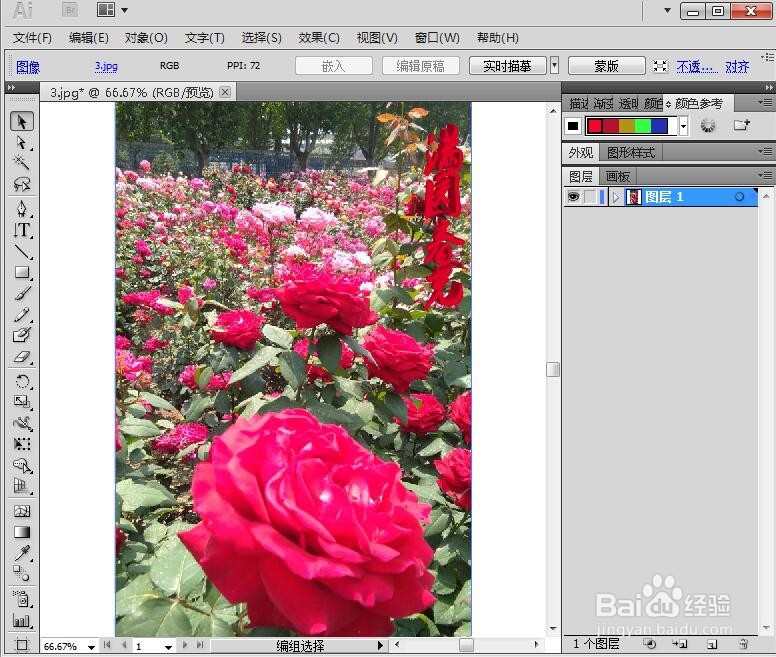
Task: Click black base color swatch
Action: (x=573, y=126)
